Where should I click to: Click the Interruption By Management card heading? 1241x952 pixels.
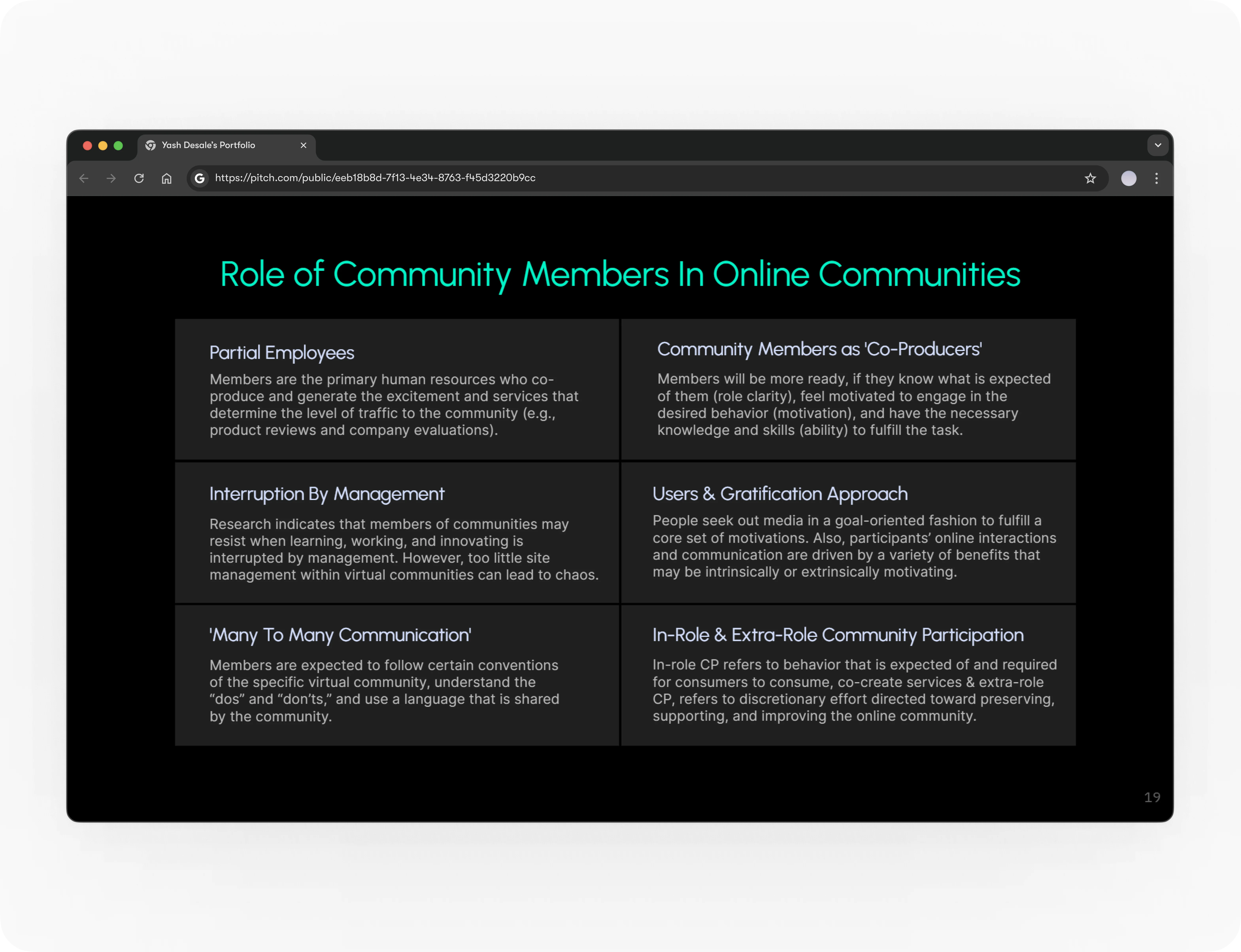(x=327, y=494)
